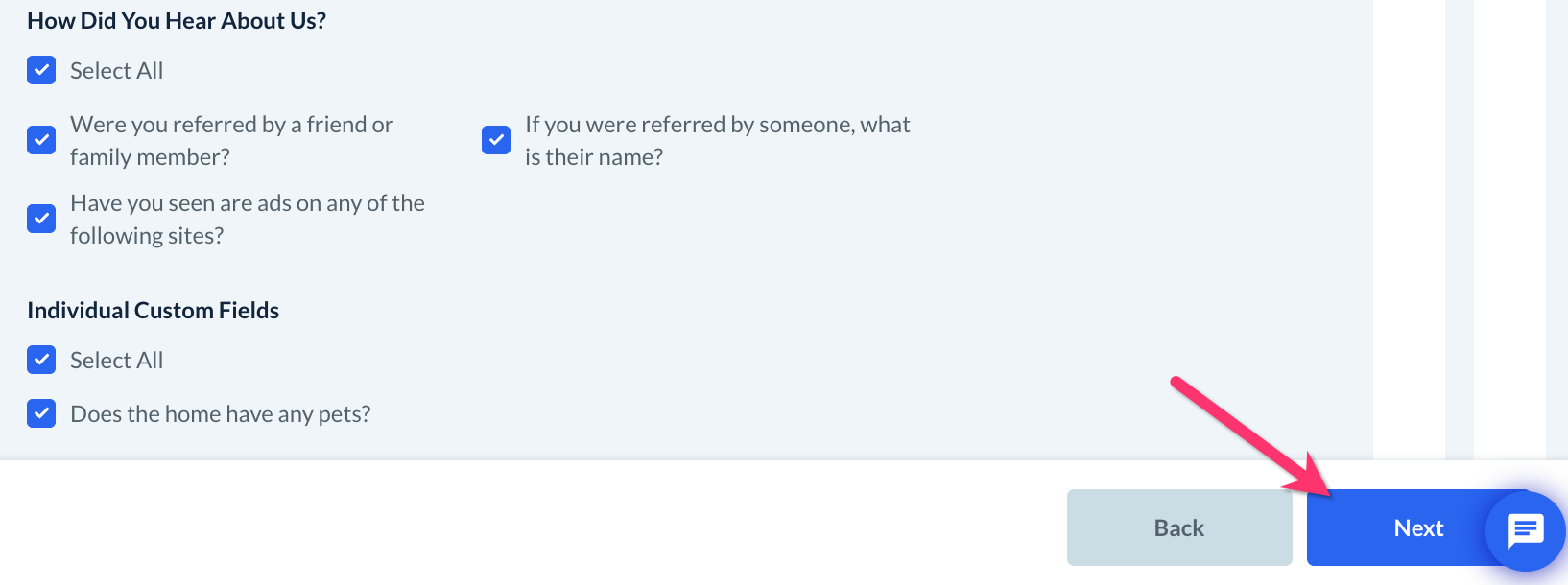Click the 'How Did You Hear About Us?' heading

(177, 21)
